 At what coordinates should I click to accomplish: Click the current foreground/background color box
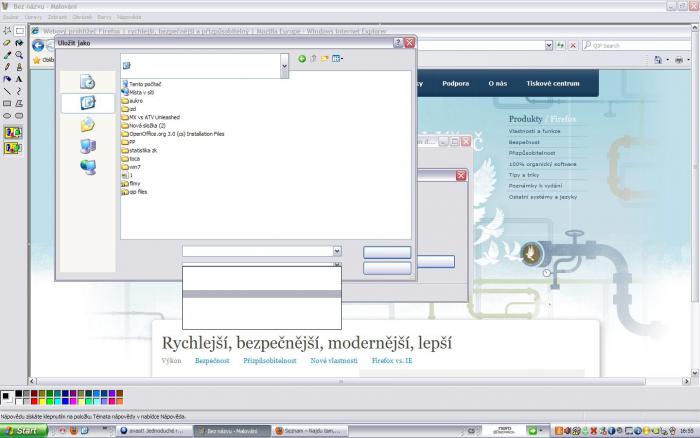point(7,397)
